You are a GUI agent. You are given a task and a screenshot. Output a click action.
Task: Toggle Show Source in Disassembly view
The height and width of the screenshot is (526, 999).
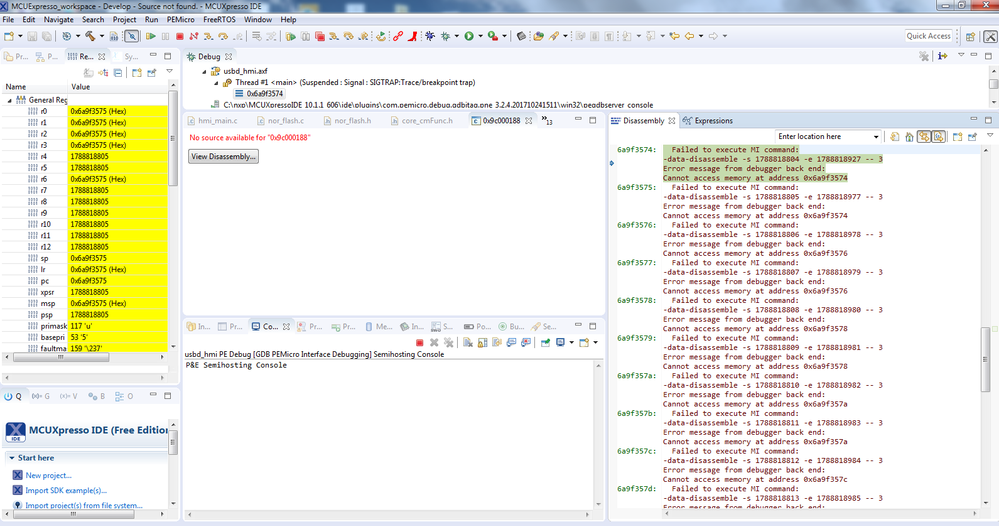[938, 137]
